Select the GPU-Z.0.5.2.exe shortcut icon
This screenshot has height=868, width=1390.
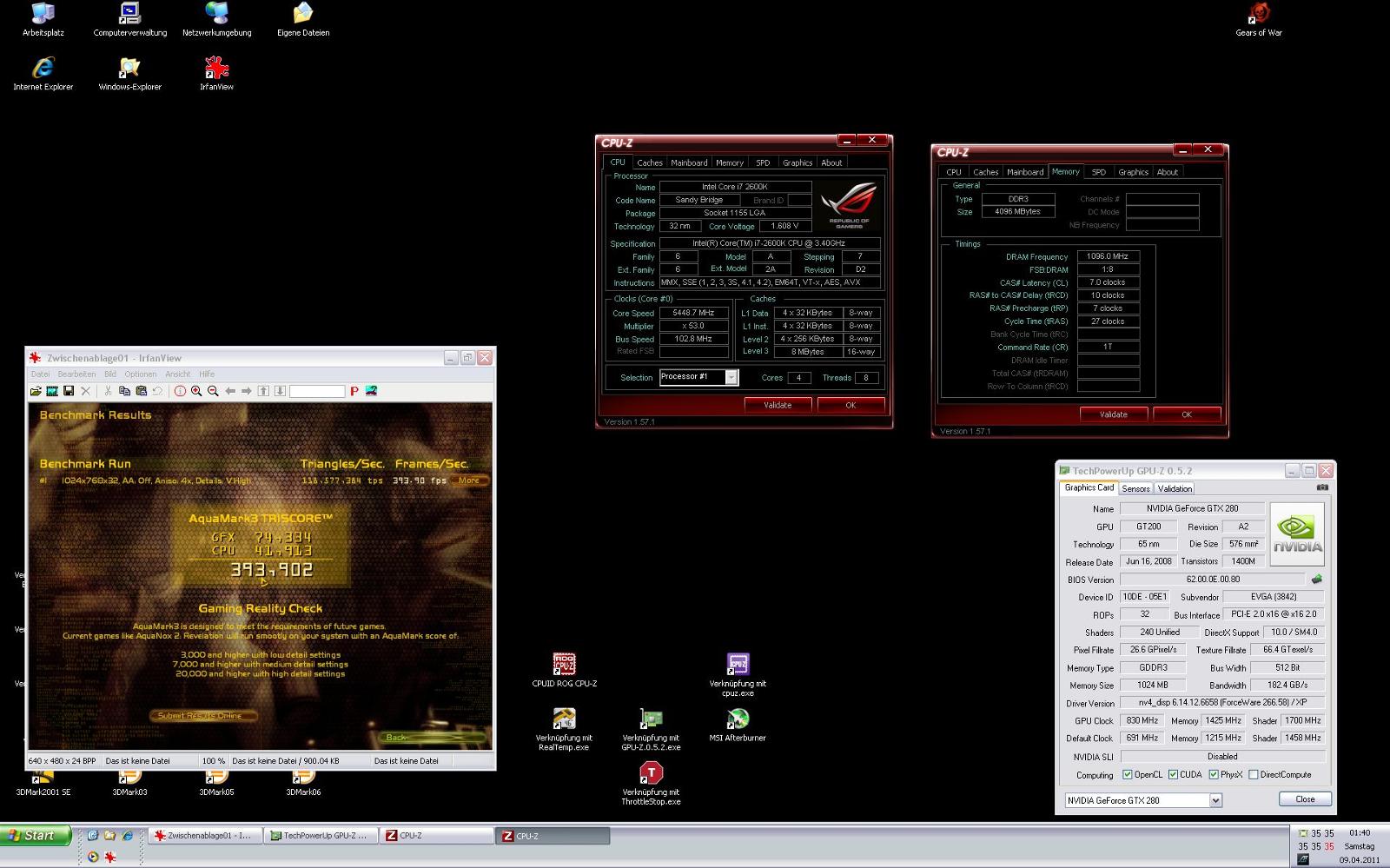[x=651, y=728]
